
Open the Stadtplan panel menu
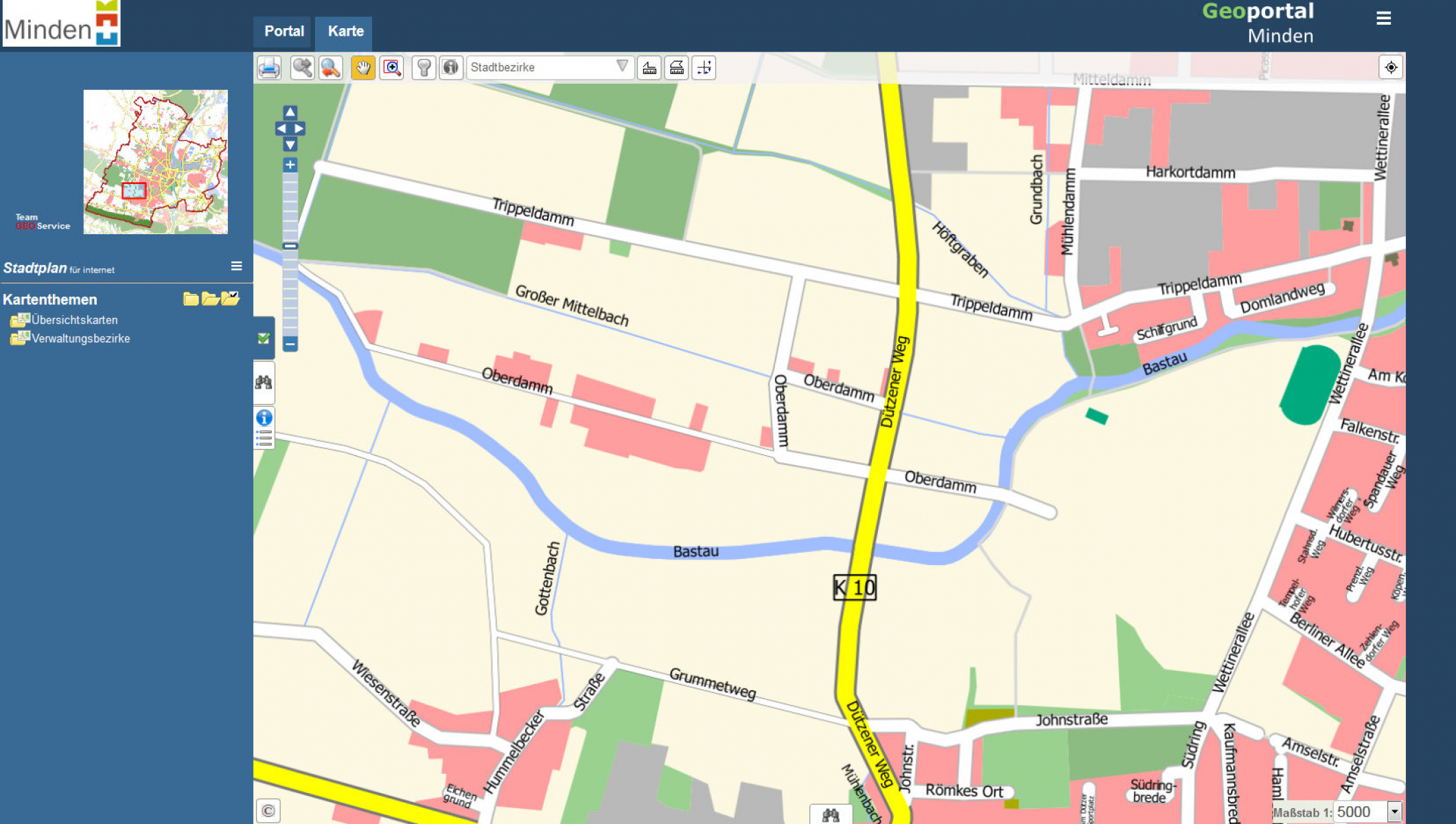click(x=236, y=266)
